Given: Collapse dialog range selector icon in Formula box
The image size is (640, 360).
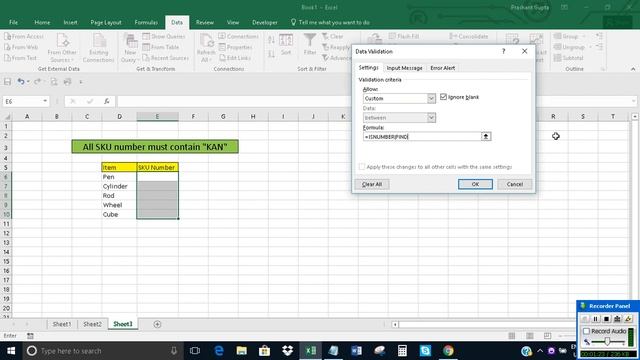Looking at the screenshot, I should point(486,137).
